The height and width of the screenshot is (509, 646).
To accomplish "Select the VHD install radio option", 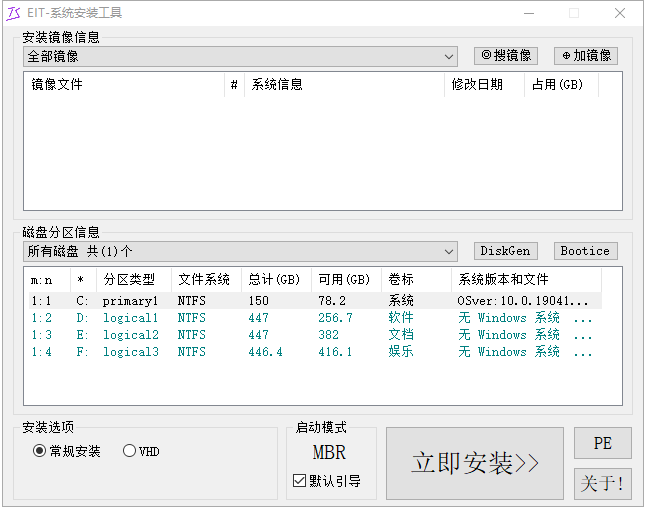I will pos(141,451).
